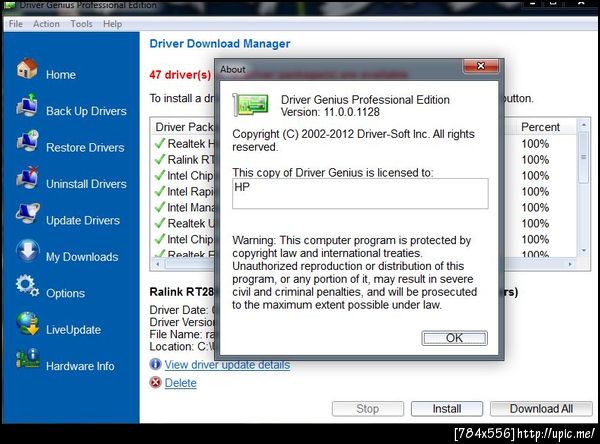The height and width of the screenshot is (444, 600).
Task: Click driver list scrollbar up arrow
Action: click(584, 125)
